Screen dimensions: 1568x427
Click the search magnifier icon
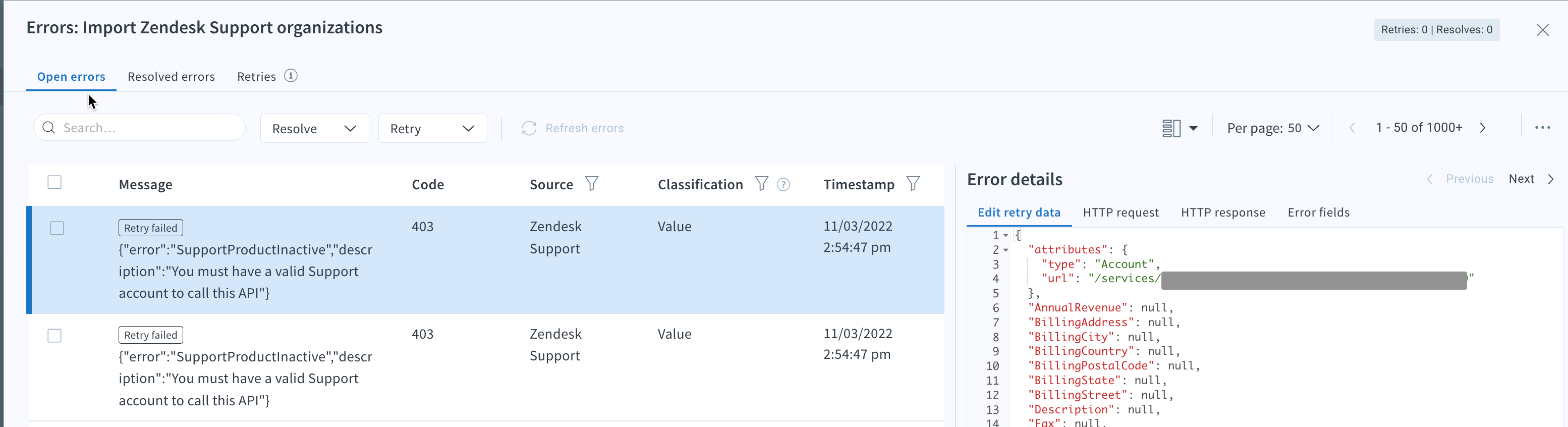[x=49, y=128]
